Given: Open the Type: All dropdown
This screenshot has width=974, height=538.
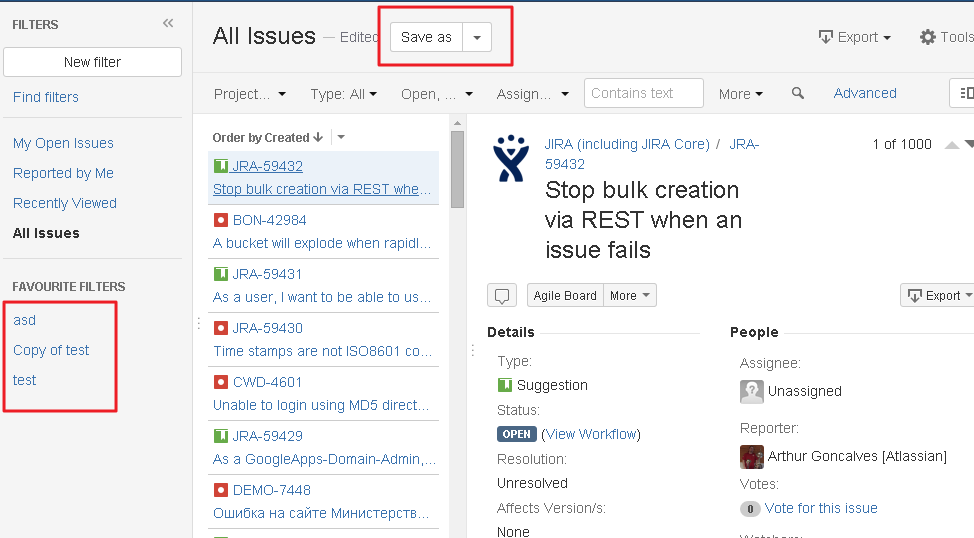Looking at the screenshot, I should click(344, 94).
